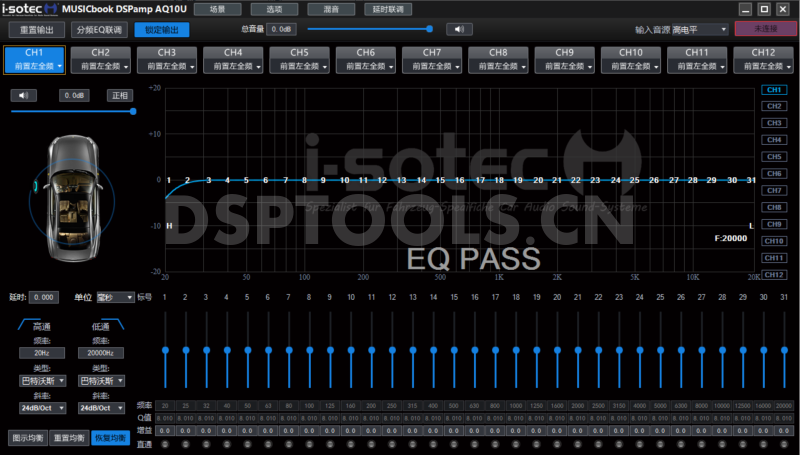Open the 输入音源 input source dropdown
This screenshot has height=455, width=800.
click(699, 30)
